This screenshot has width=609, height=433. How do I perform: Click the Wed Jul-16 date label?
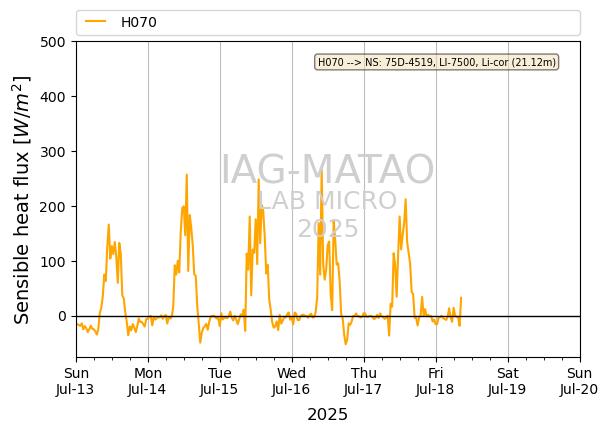point(291,381)
